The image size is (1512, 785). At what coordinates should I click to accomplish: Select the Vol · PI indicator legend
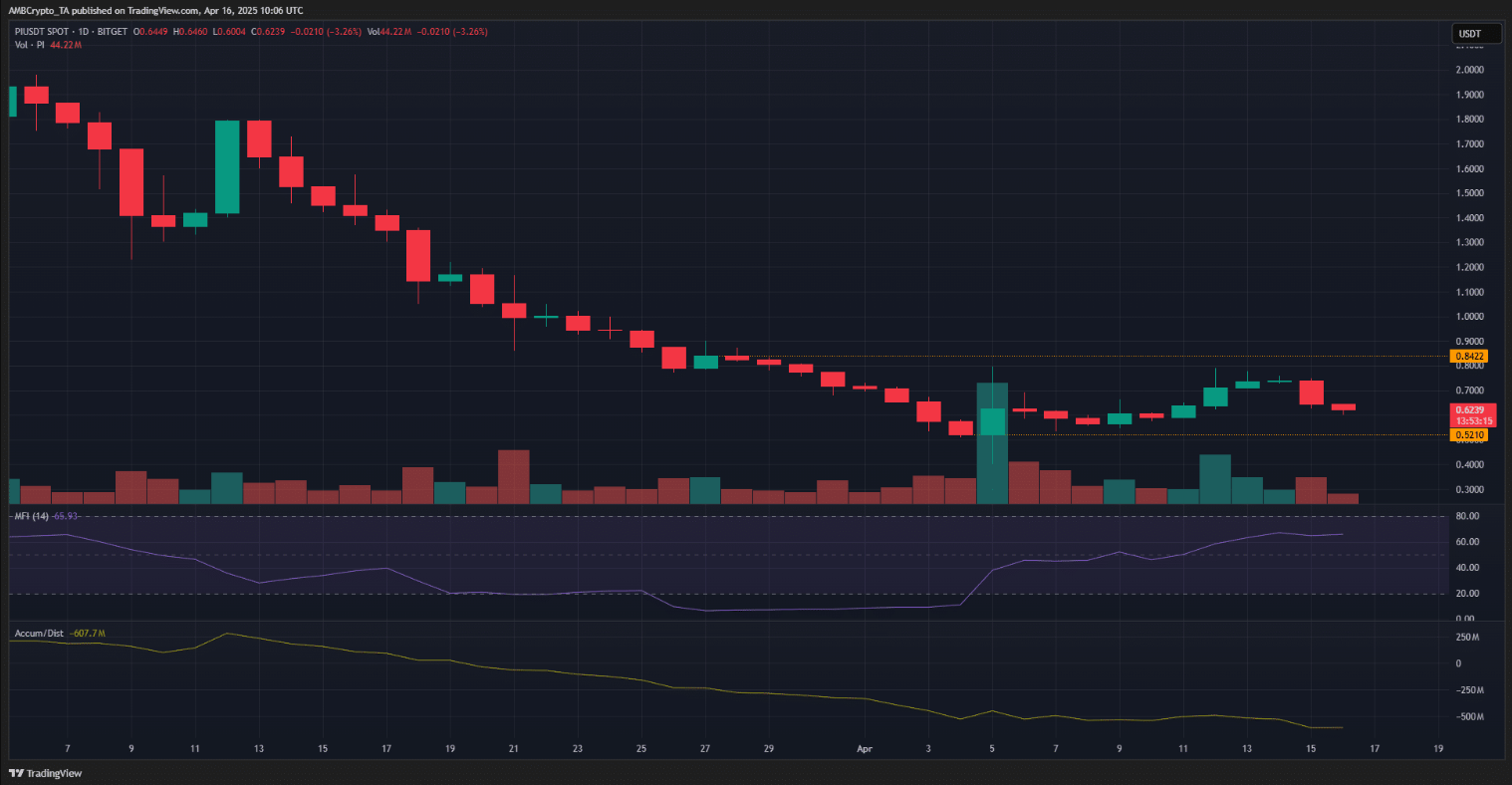point(28,45)
